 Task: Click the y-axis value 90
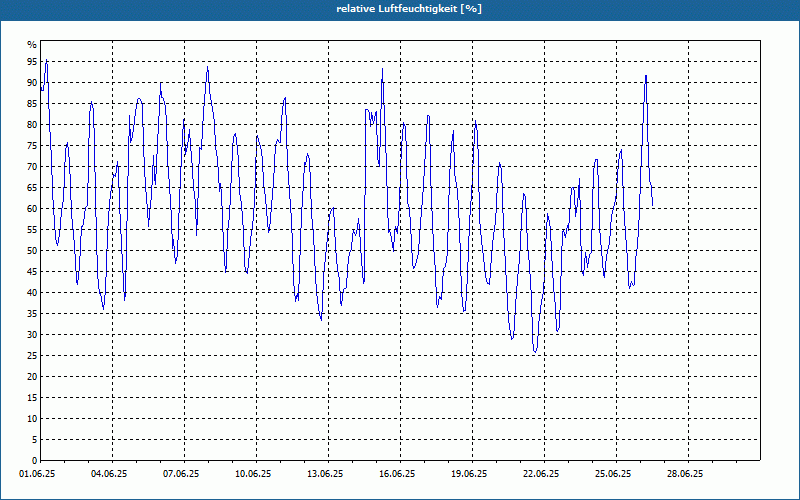point(32,83)
